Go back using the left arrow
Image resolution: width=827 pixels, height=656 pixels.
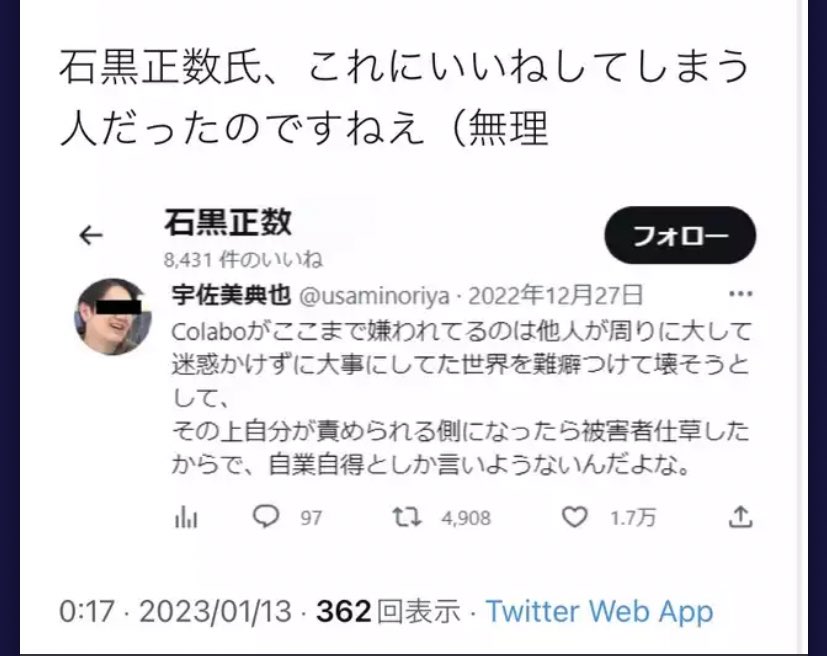(91, 235)
